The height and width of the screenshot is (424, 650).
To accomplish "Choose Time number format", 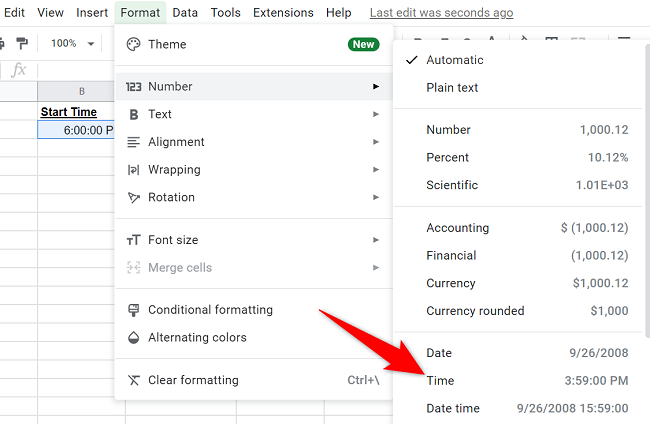I will 440,381.
